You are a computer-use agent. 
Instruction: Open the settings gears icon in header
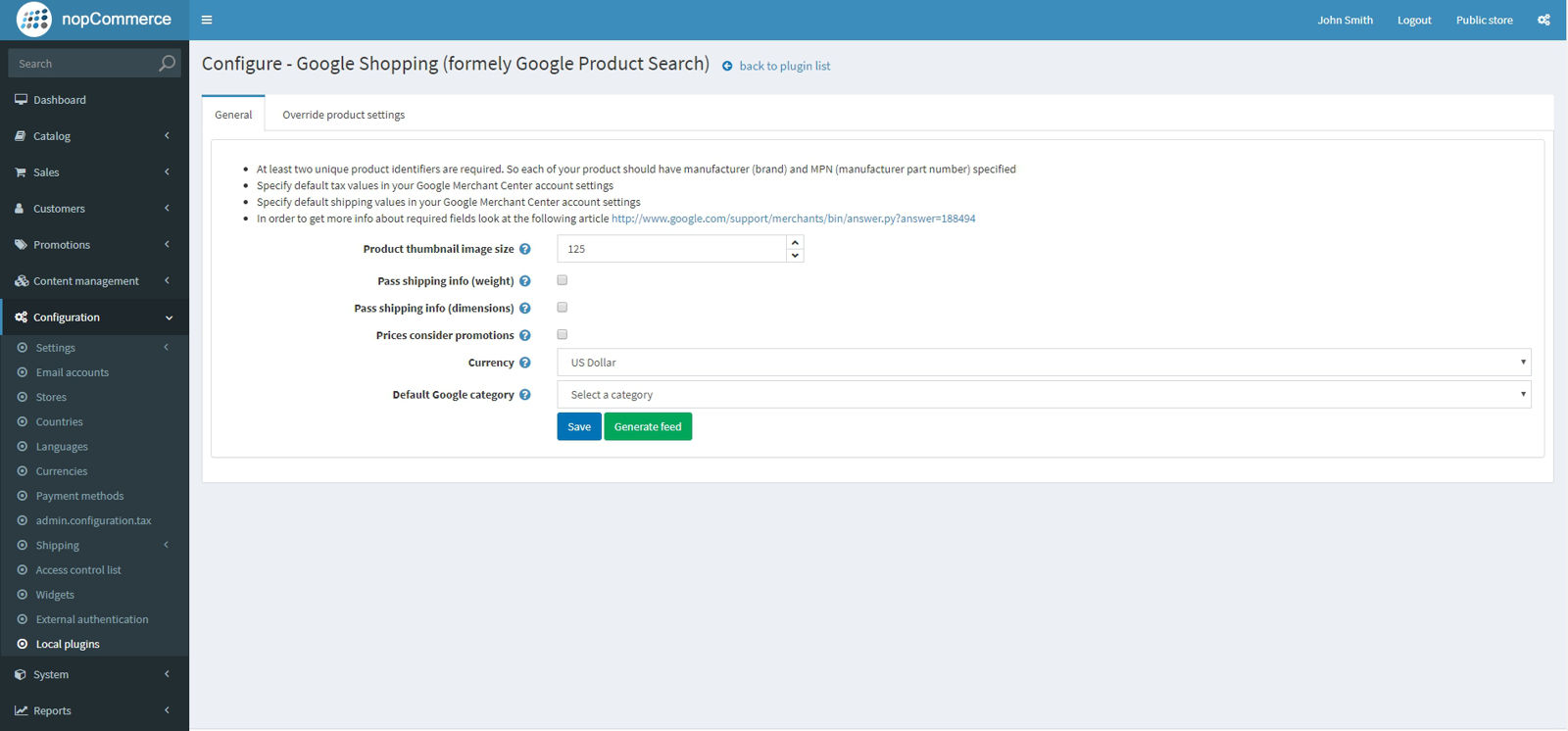click(1543, 20)
